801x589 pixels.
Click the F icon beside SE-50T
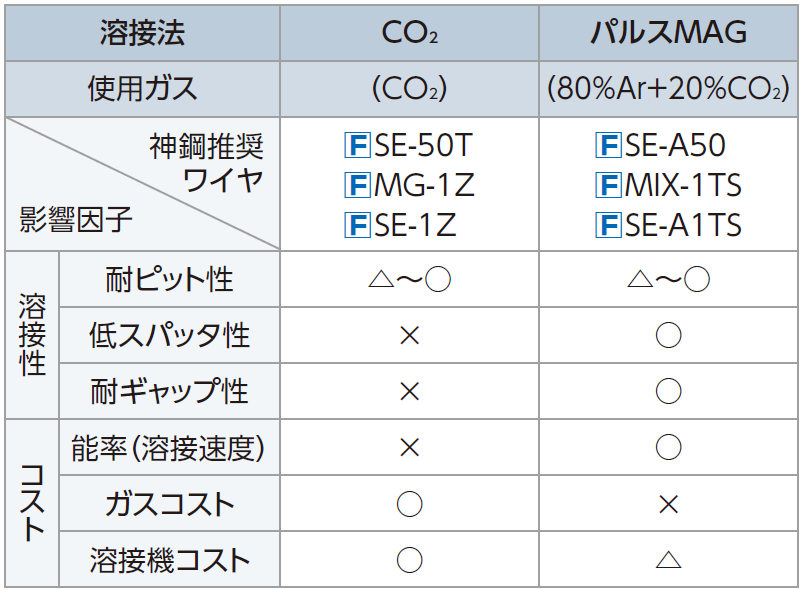coord(357,146)
